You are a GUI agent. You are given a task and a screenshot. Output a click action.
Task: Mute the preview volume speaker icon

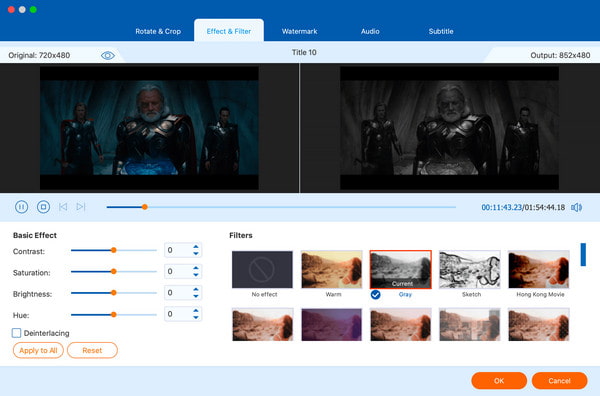coord(576,207)
